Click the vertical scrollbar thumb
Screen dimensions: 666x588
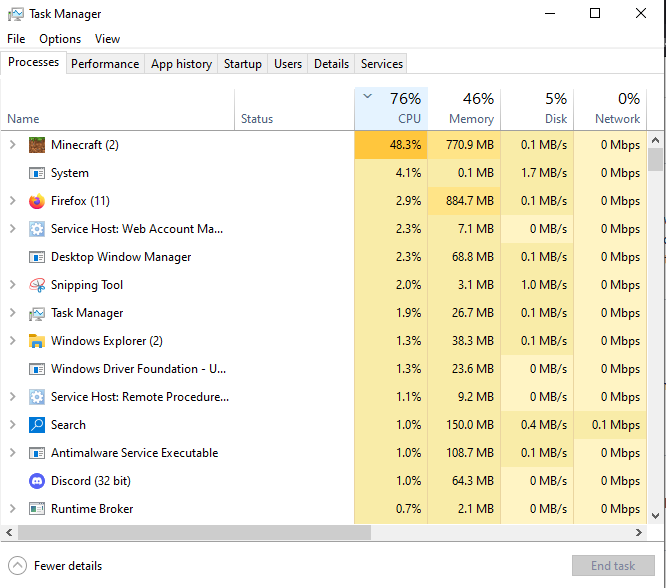pos(655,160)
